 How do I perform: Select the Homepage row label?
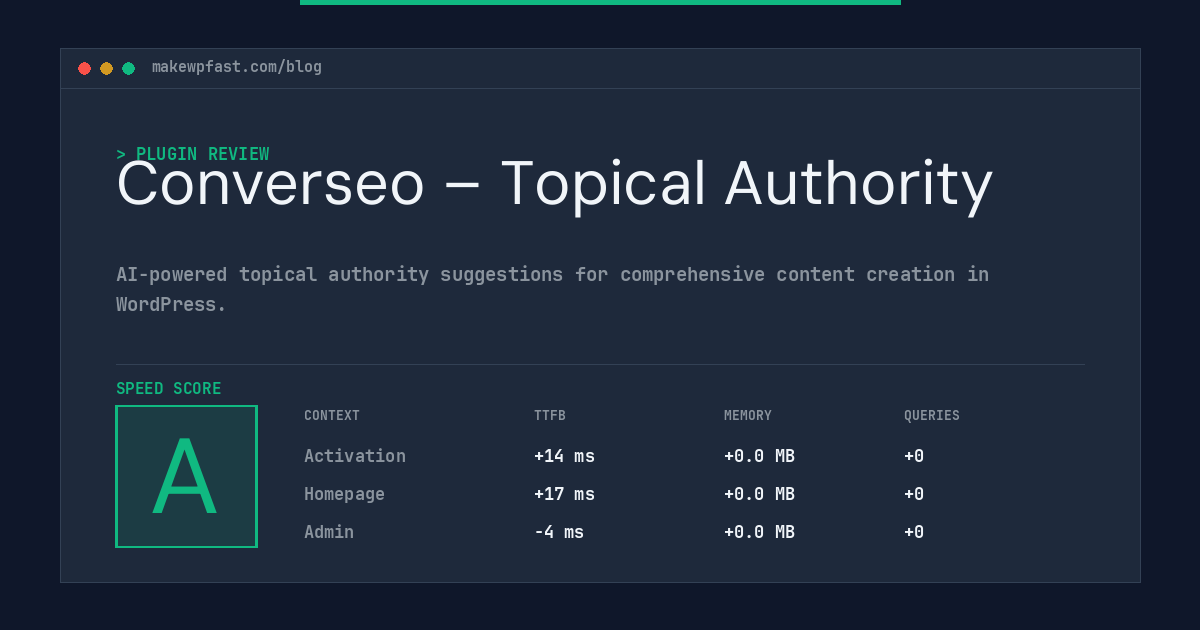(x=344, y=494)
